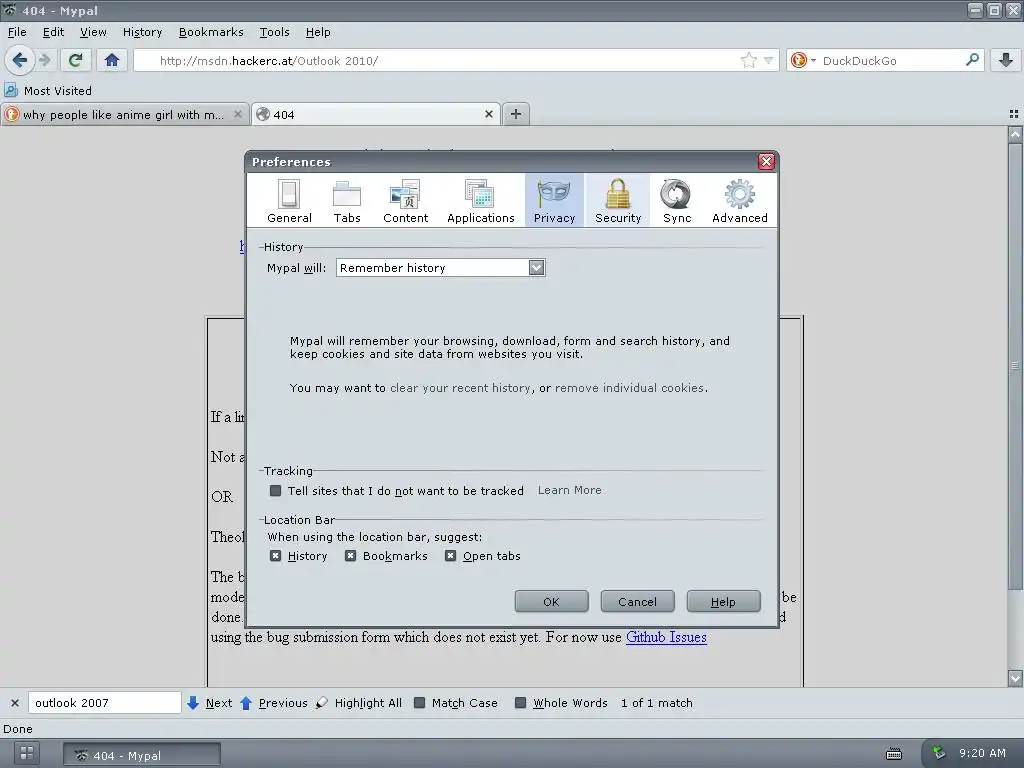Viewport: 1024px width, 768px height.
Task: Open the Security padlock pane
Action: pyautogui.click(x=618, y=201)
